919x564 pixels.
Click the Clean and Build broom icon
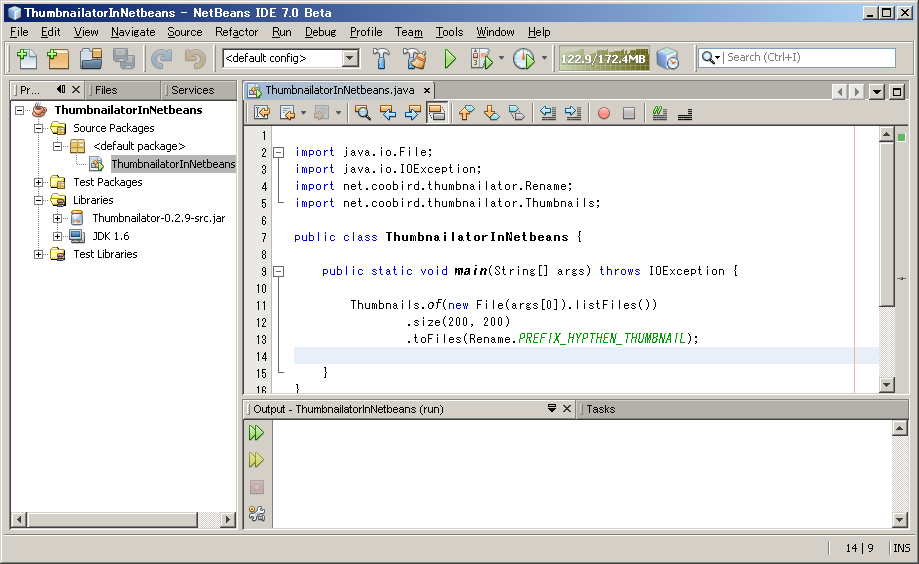tap(415, 59)
